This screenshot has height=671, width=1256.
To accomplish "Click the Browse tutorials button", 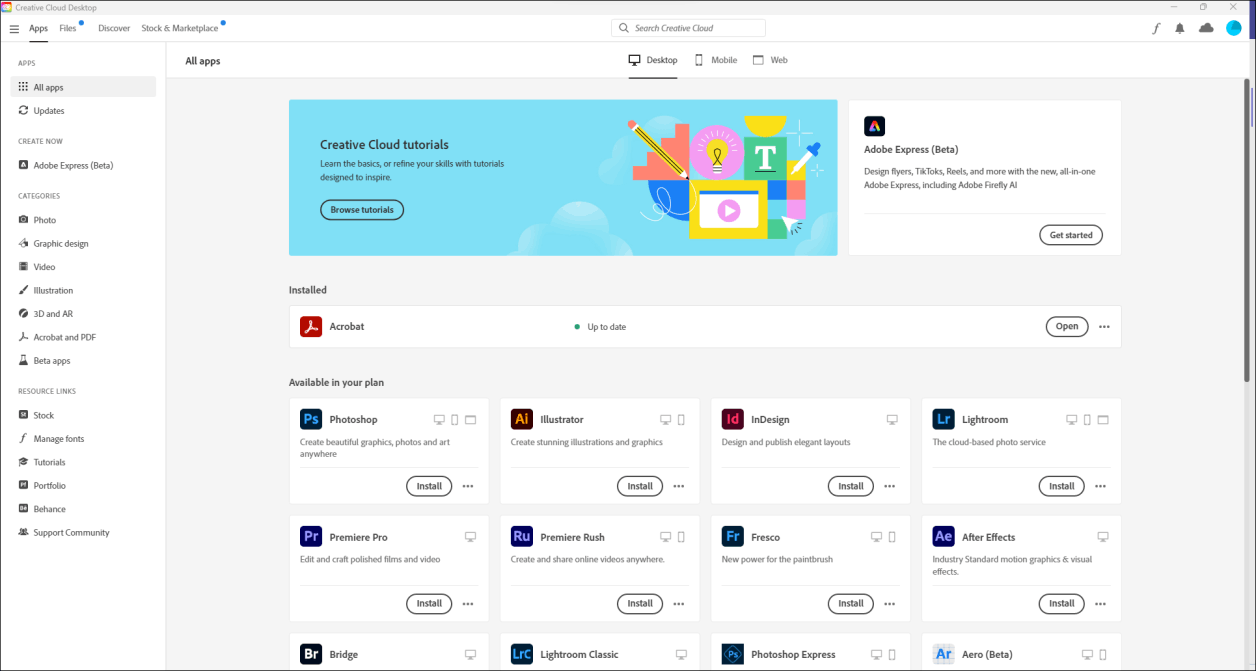I will pyautogui.click(x=361, y=209).
